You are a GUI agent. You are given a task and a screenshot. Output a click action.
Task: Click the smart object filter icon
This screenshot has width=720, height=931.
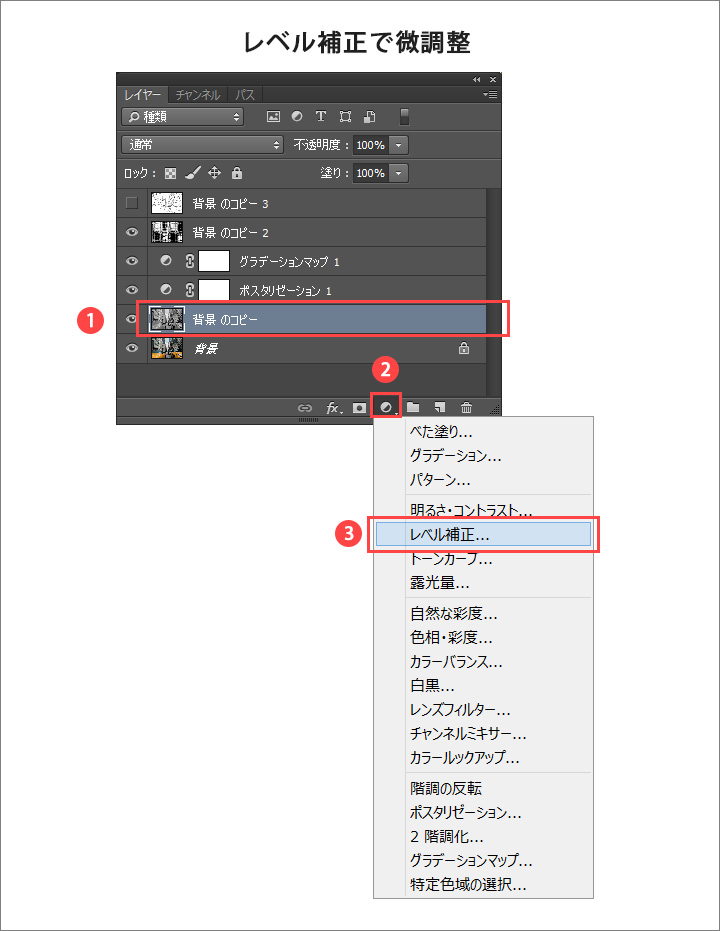point(369,116)
